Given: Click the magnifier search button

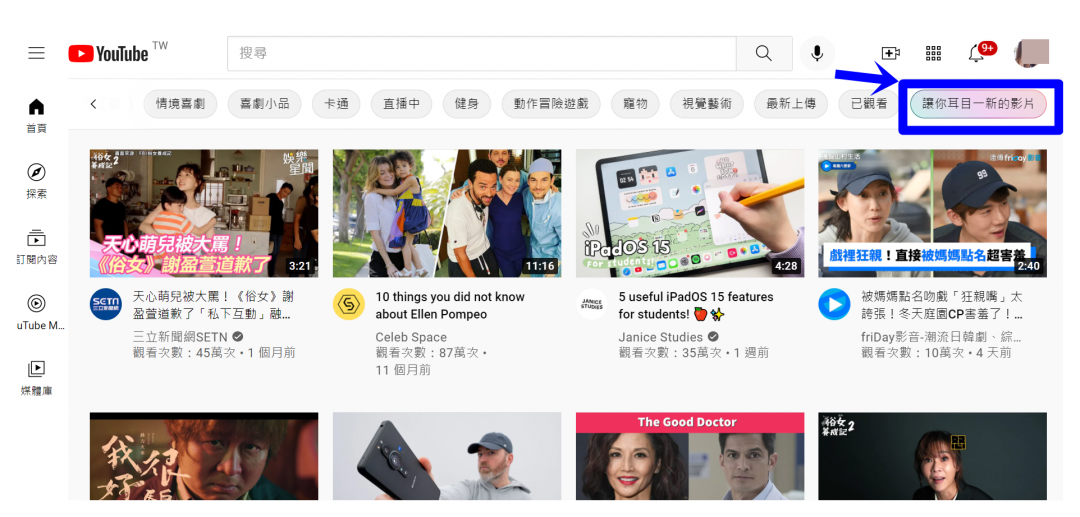Looking at the screenshot, I should click(764, 53).
